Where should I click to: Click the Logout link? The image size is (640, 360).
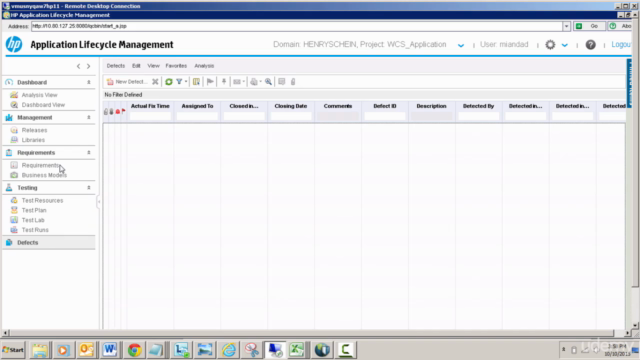(x=621, y=44)
